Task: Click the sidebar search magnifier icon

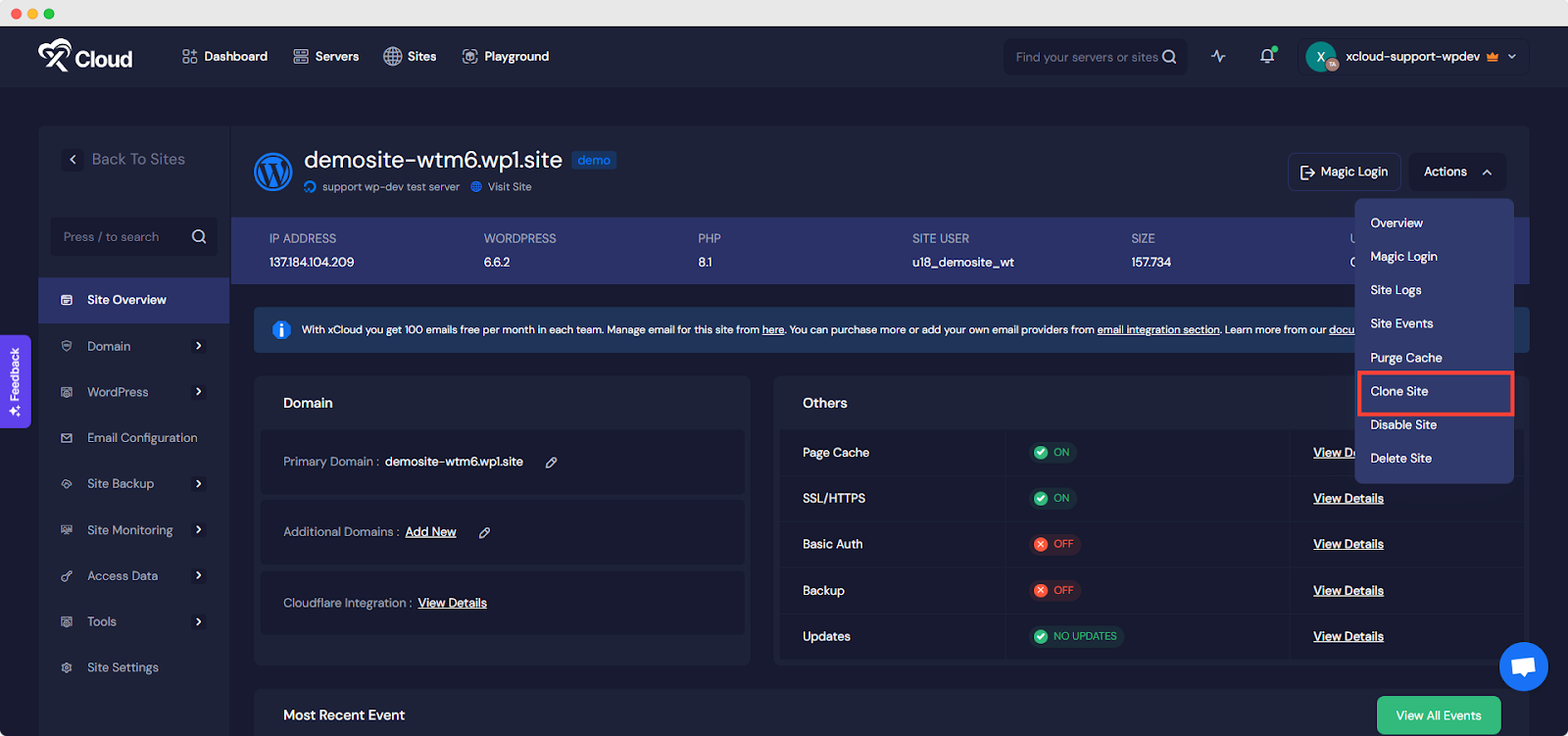Action: click(199, 236)
